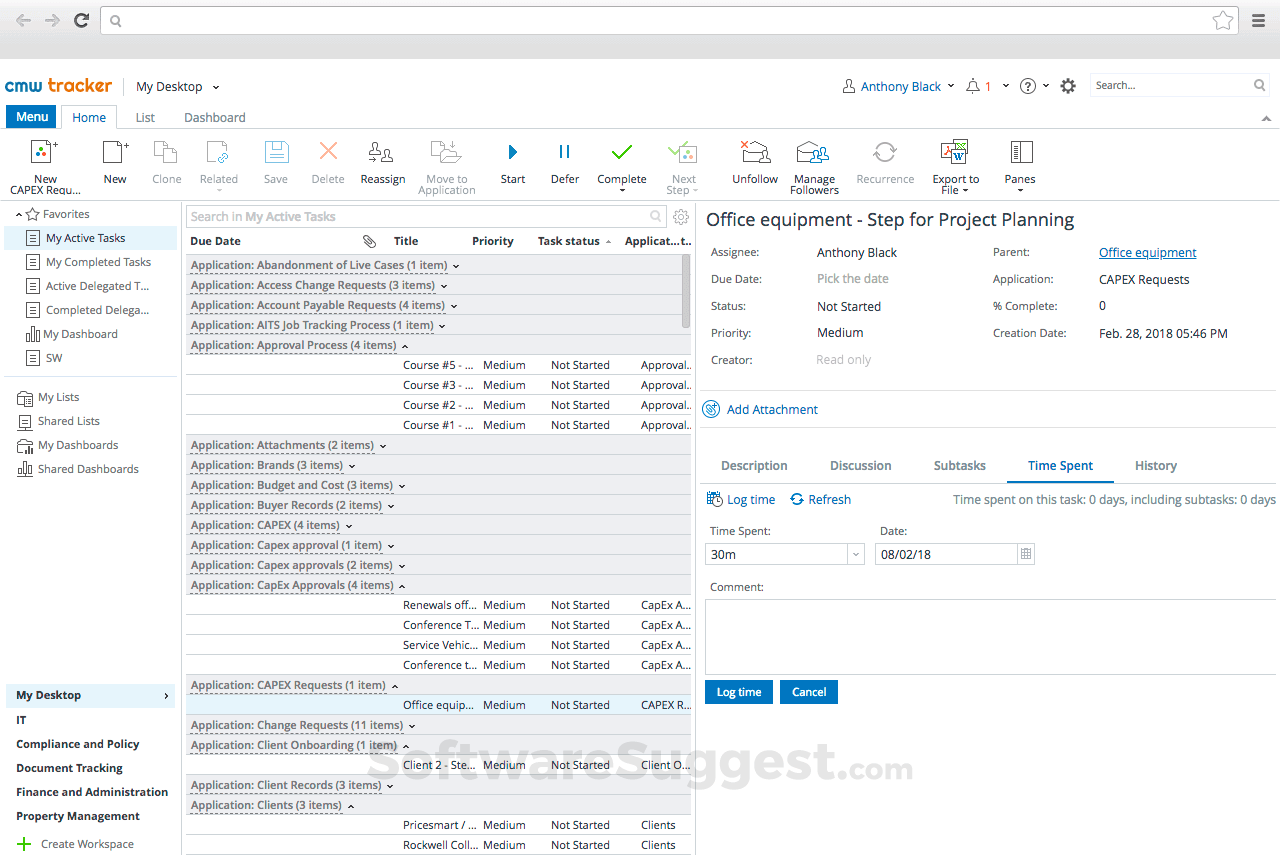
Task: Open the Office equipment parent link
Action: coord(1147,253)
